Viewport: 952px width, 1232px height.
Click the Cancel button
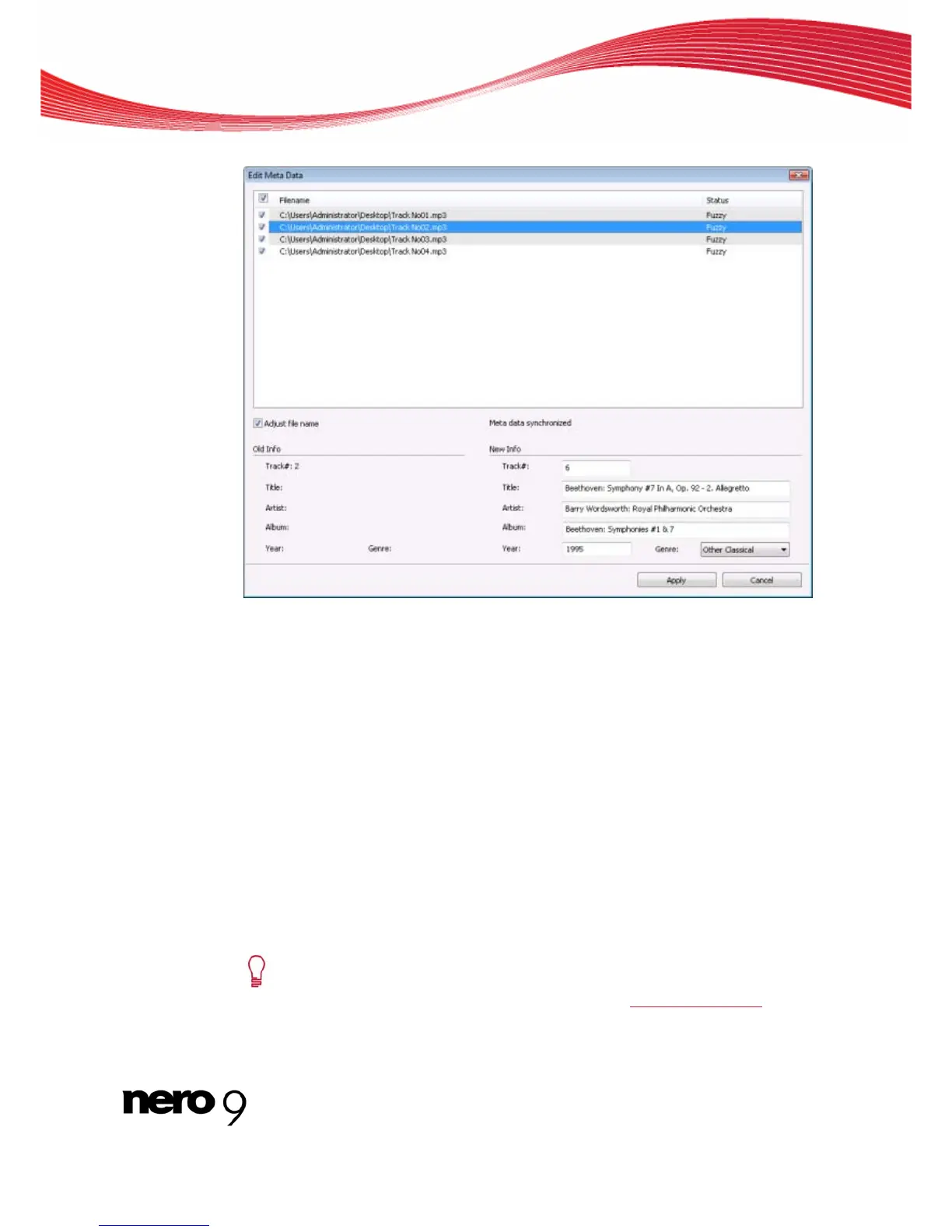click(x=761, y=580)
